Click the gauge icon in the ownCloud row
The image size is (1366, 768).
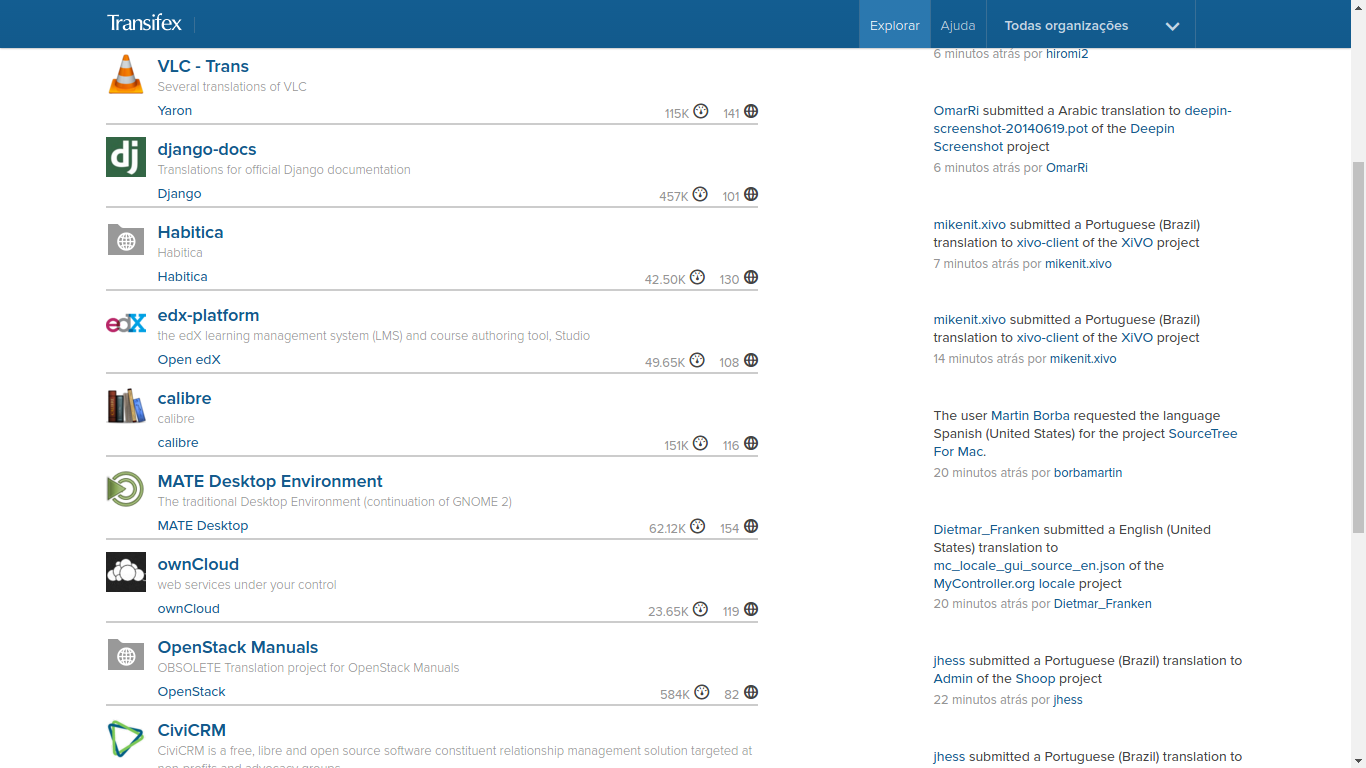pyautogui.click(x=700, y=609)
